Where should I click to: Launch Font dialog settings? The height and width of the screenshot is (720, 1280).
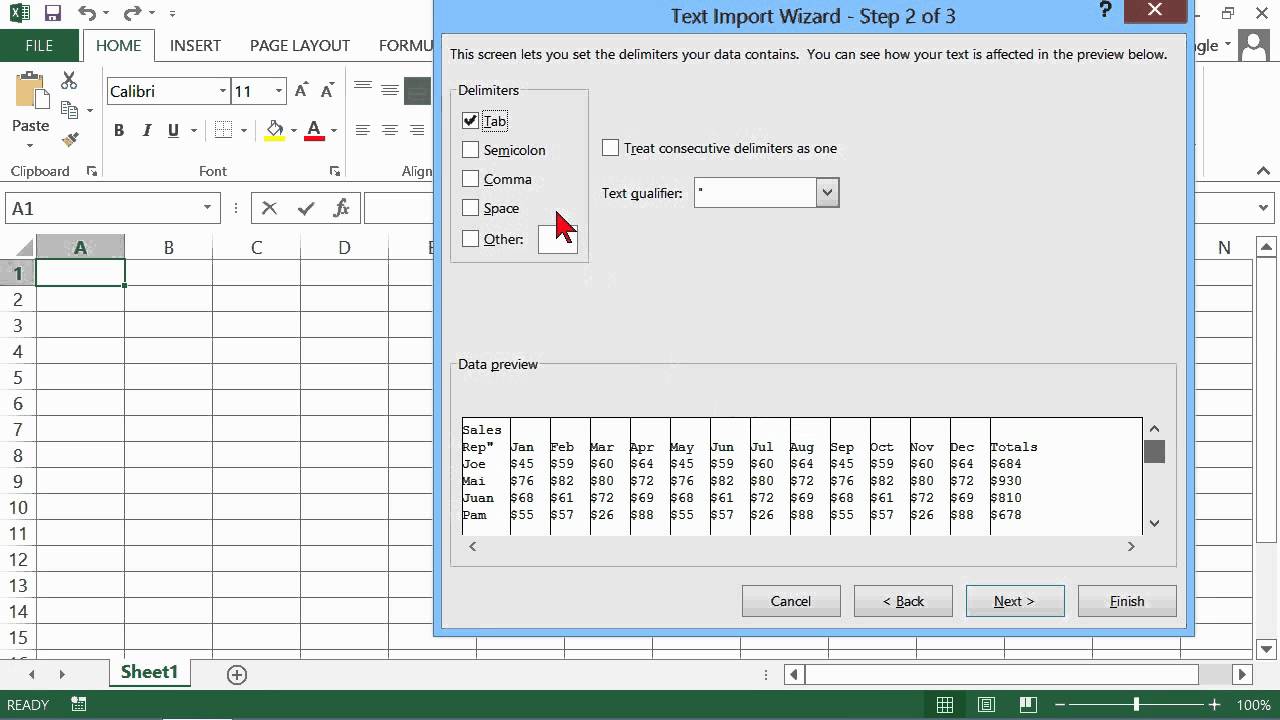coord(334,171)
